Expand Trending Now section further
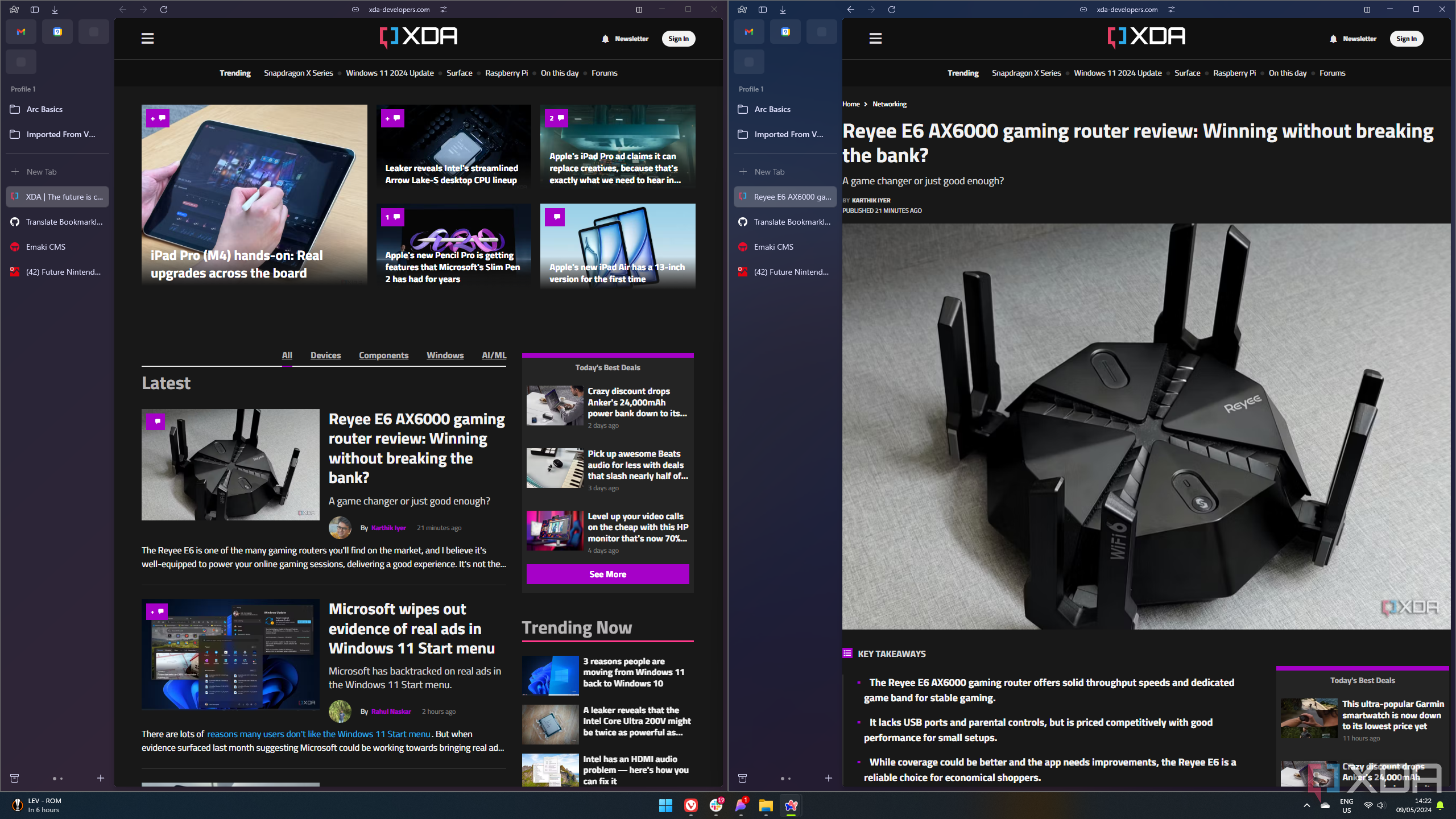The height and width of the screenshot is (819, 1456). [607, 574]
